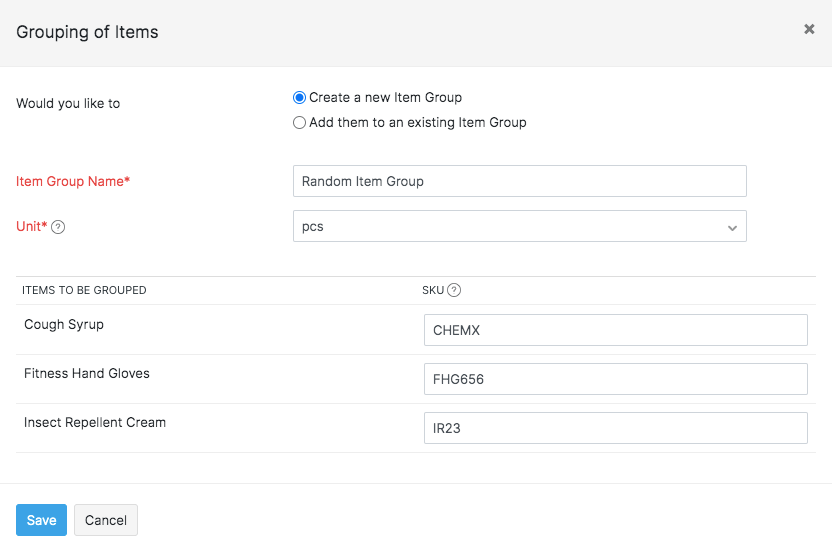Screen dimensions: 832x552
Task: Click the SKU column header text
Action: click(432, 291)
